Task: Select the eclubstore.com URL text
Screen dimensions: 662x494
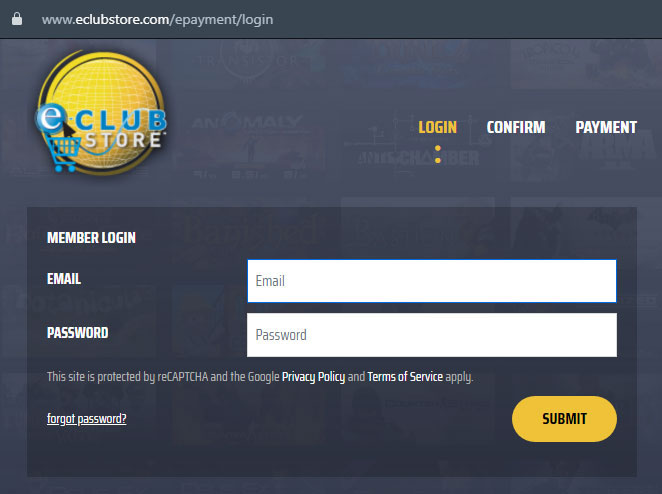Action: click(157, 19)
